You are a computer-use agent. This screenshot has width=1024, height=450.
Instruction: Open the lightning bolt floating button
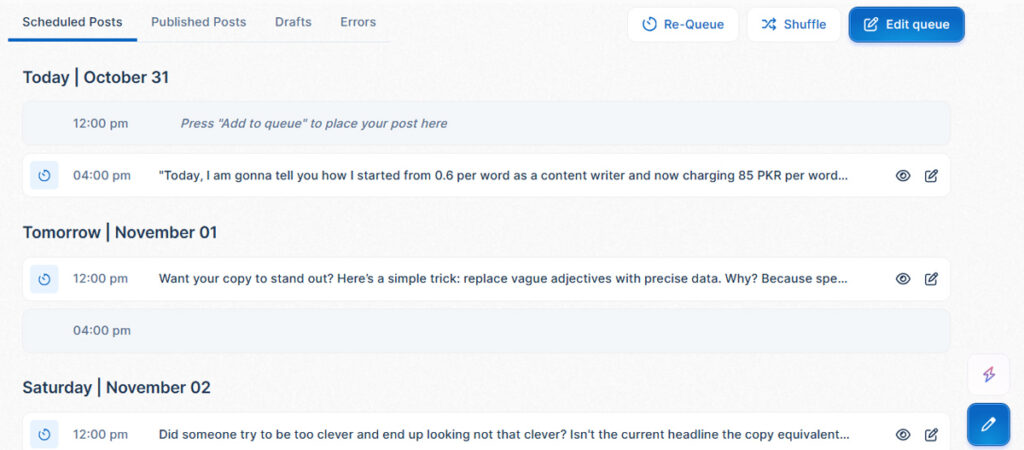[x=988, y=374]
